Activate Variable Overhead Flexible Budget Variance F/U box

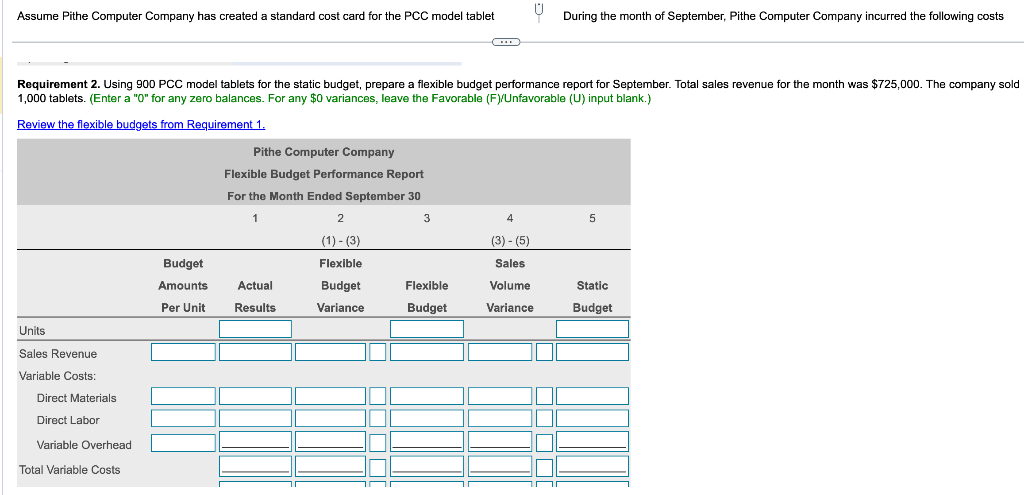pos(377,441)
